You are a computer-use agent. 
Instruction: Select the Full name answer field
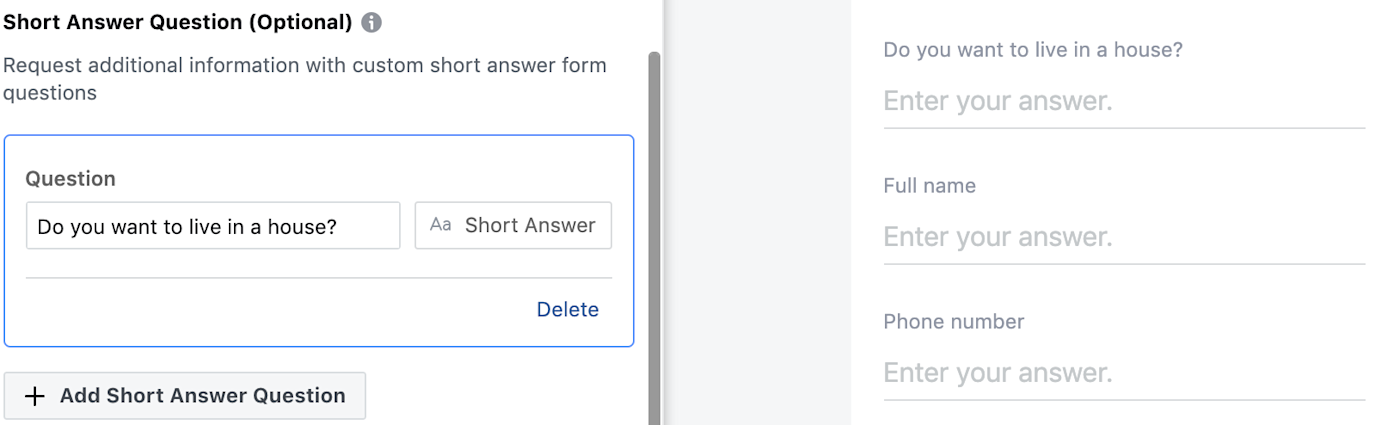tap(1124, 237)
